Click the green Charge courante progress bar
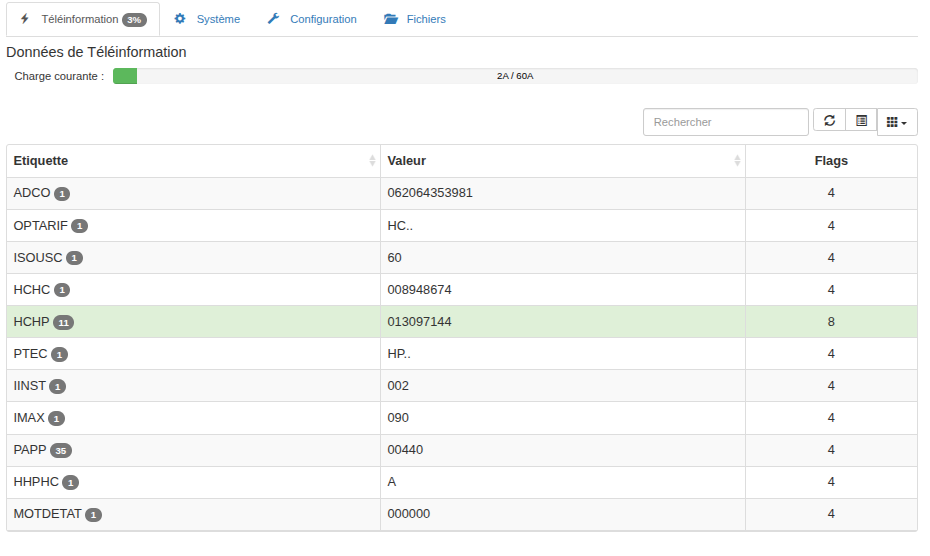This screenshot has height=556, width=930. (125, 76)
